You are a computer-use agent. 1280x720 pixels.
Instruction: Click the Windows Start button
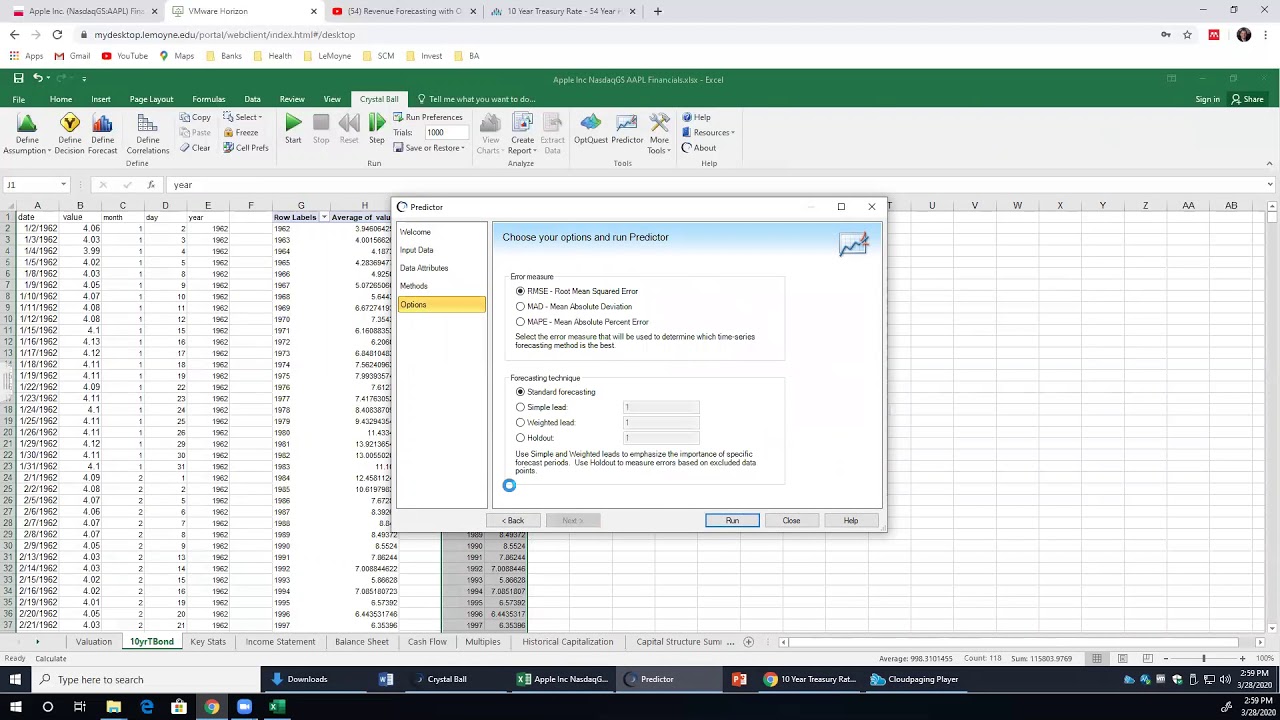tap(15, 679)
